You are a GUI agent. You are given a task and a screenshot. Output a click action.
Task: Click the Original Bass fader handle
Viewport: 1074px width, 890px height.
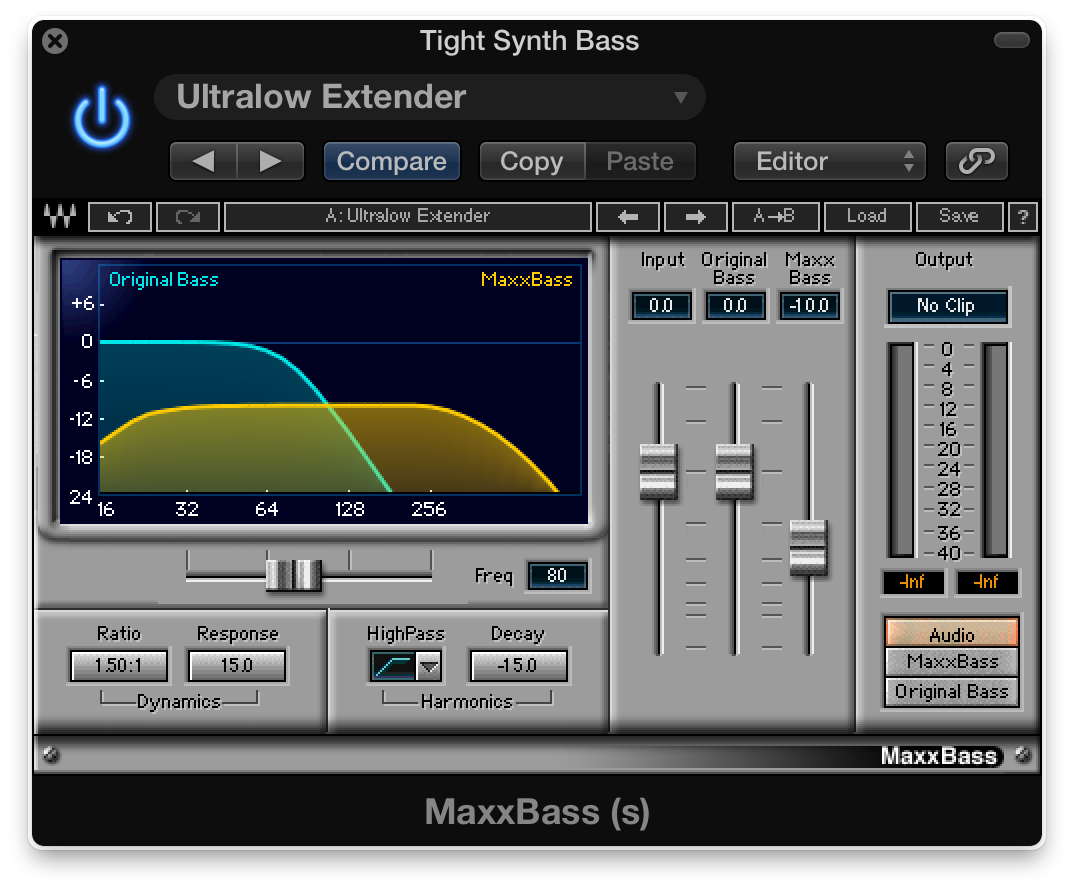(x=734, y=471)
